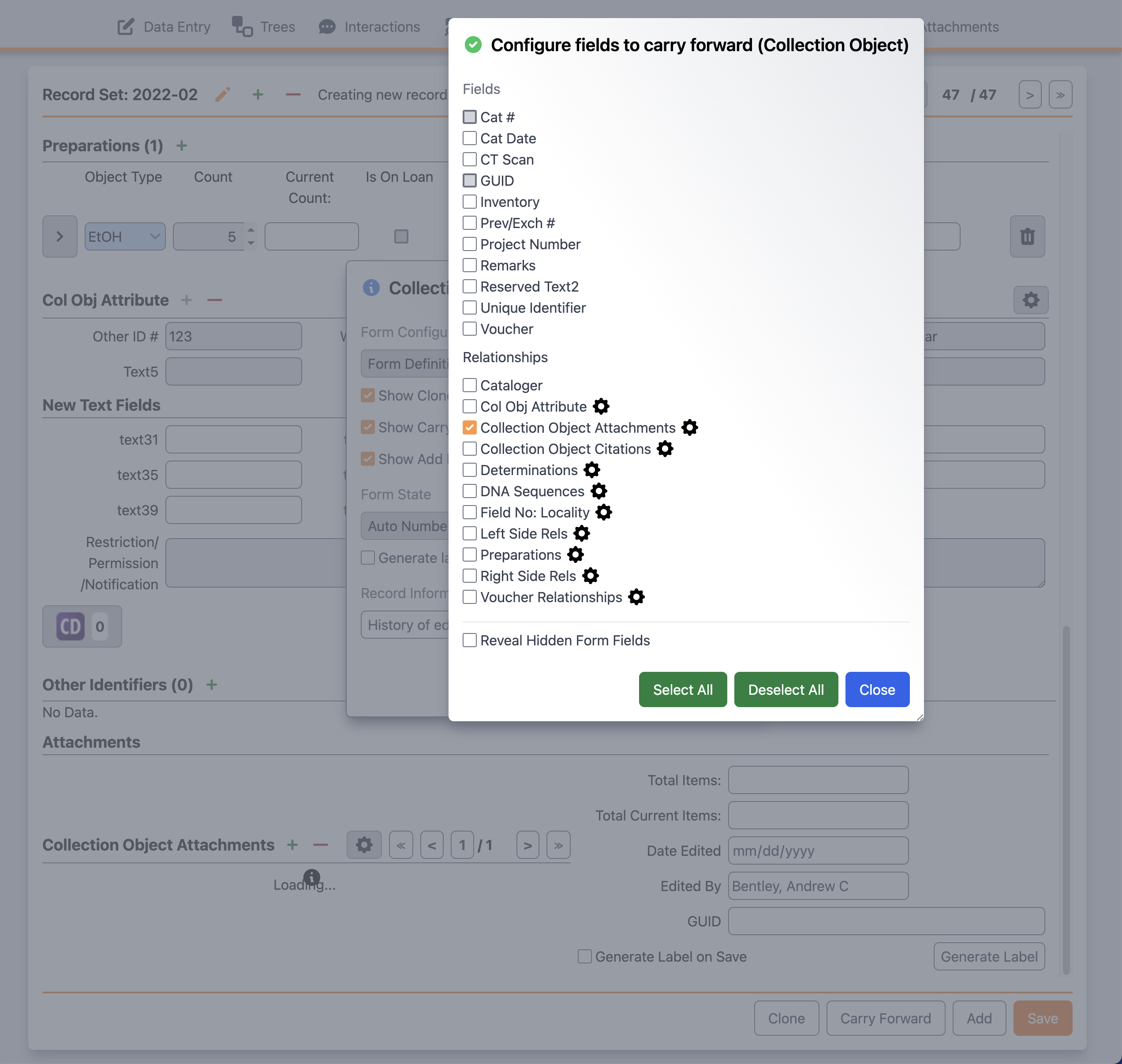
Task: Open DNA Sequences gear settings
Action: tap(598, 491)
